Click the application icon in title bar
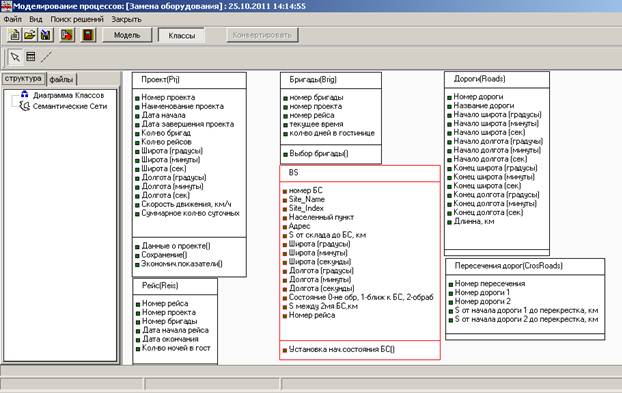 click(x=6, y=6)
